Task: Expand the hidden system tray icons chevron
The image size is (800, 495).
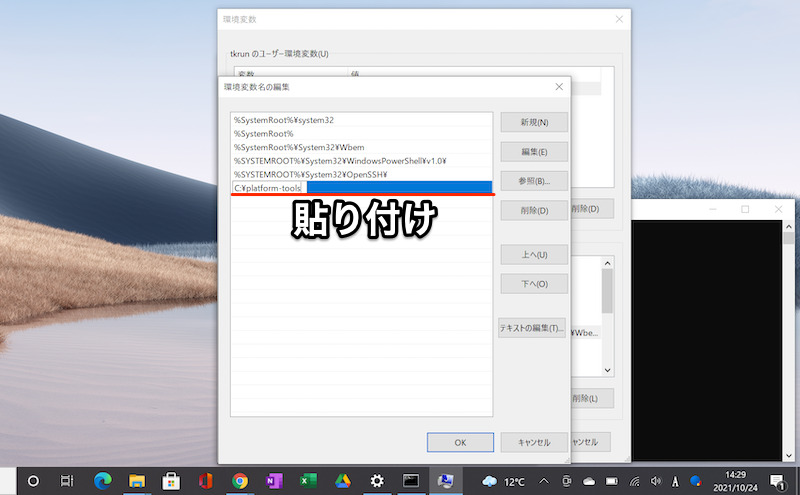Action: point(543,481)
